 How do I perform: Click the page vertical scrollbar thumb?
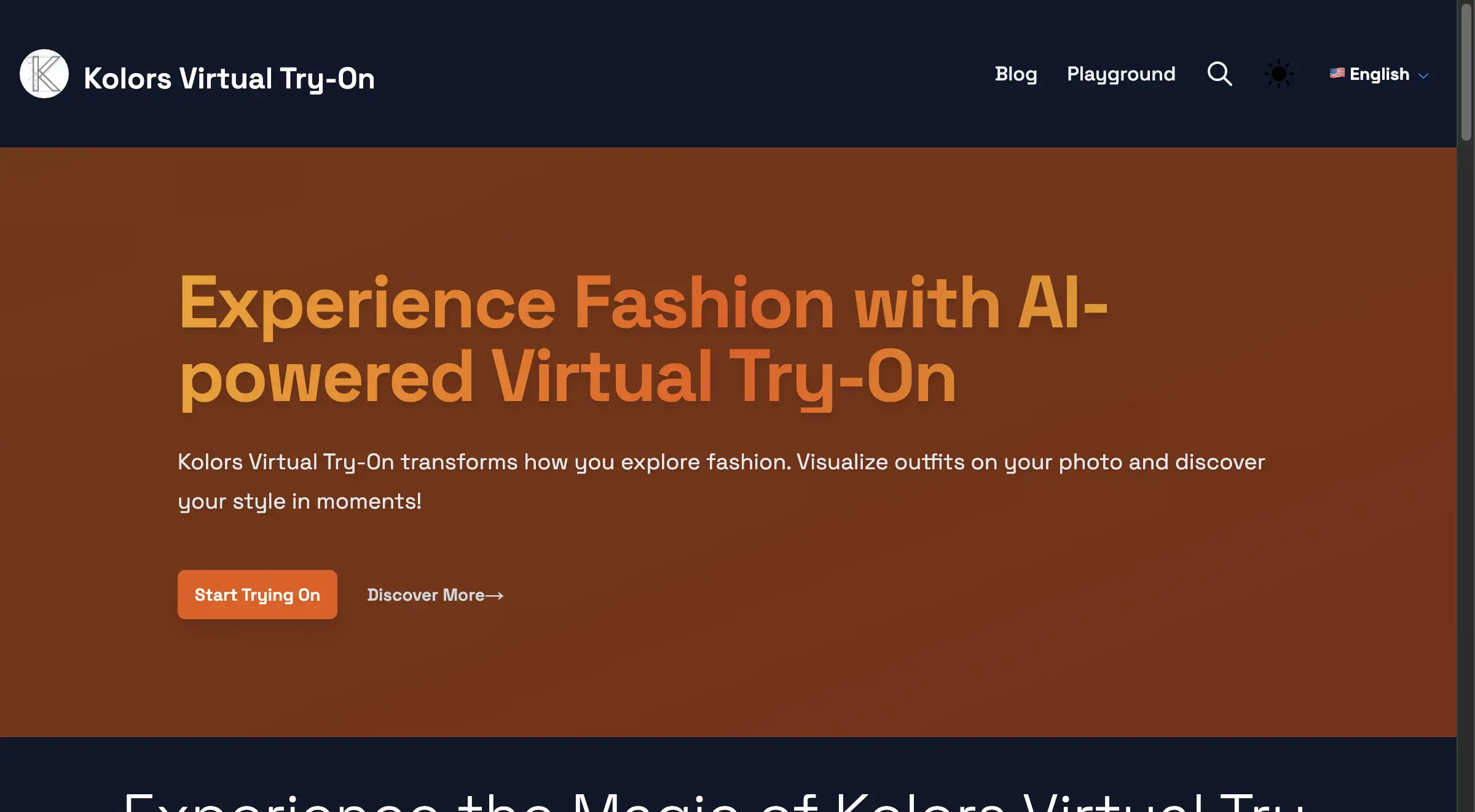1466,71
